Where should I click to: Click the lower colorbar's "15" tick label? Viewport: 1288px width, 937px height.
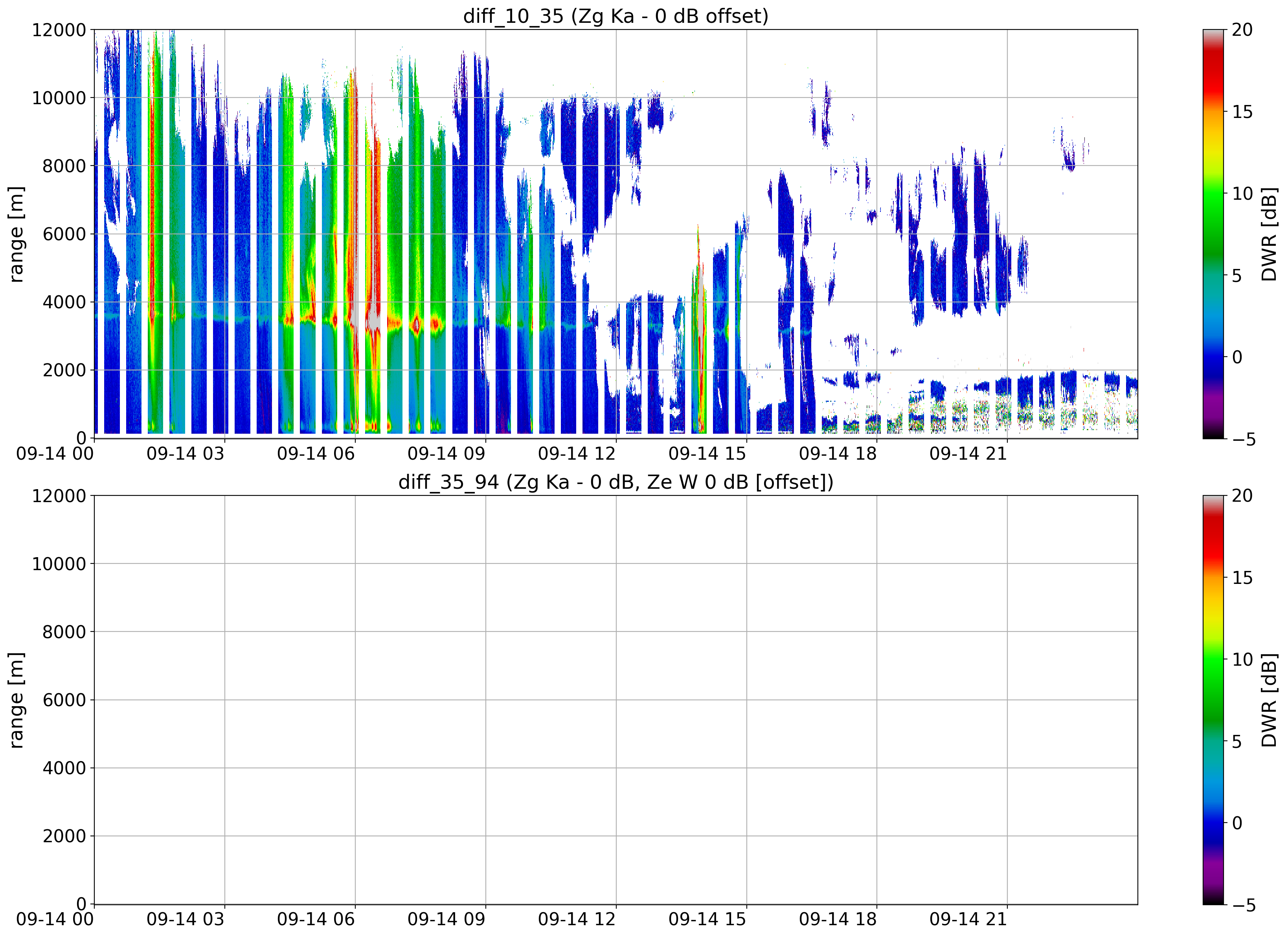coord(1242,578)
